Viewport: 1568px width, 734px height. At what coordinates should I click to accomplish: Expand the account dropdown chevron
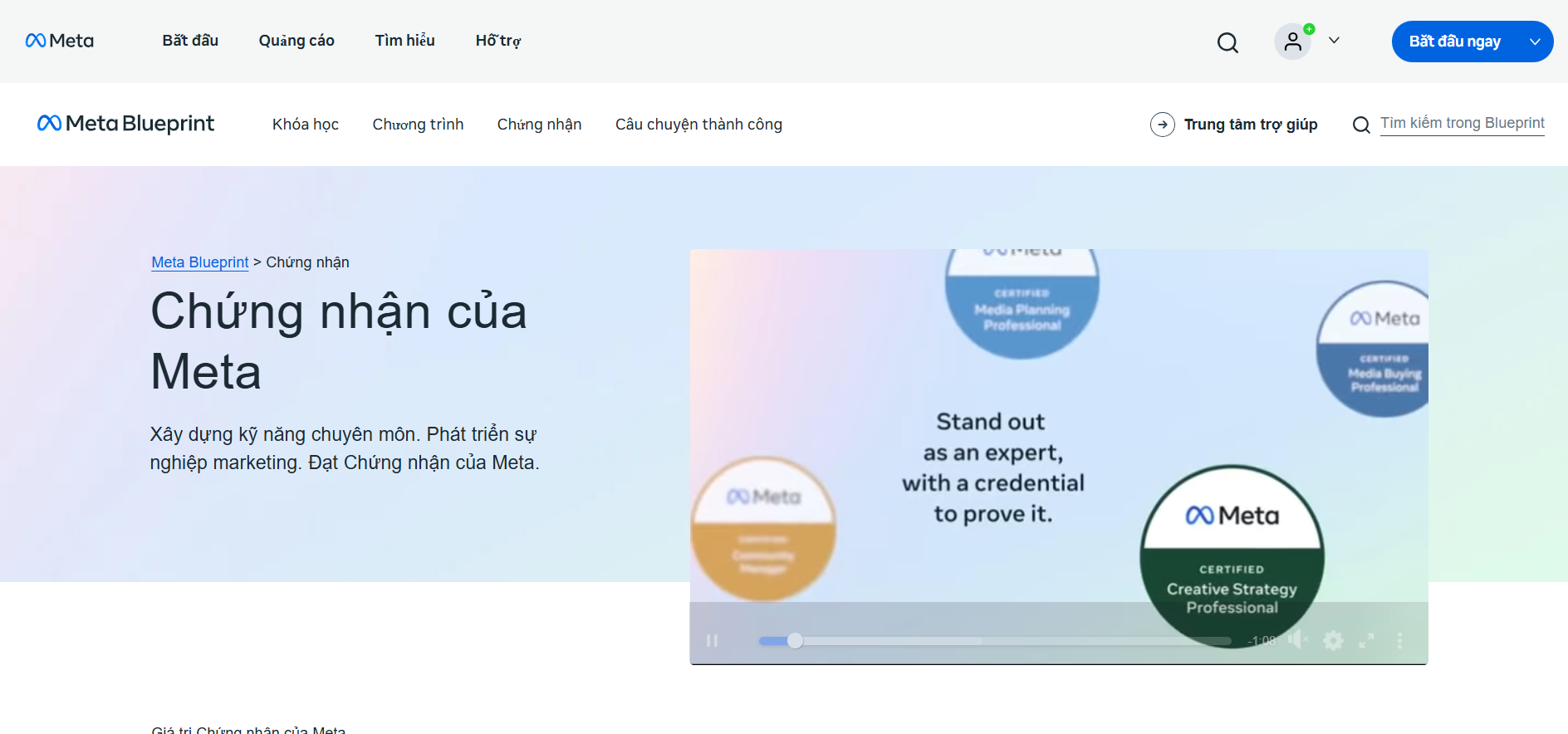1334,41
